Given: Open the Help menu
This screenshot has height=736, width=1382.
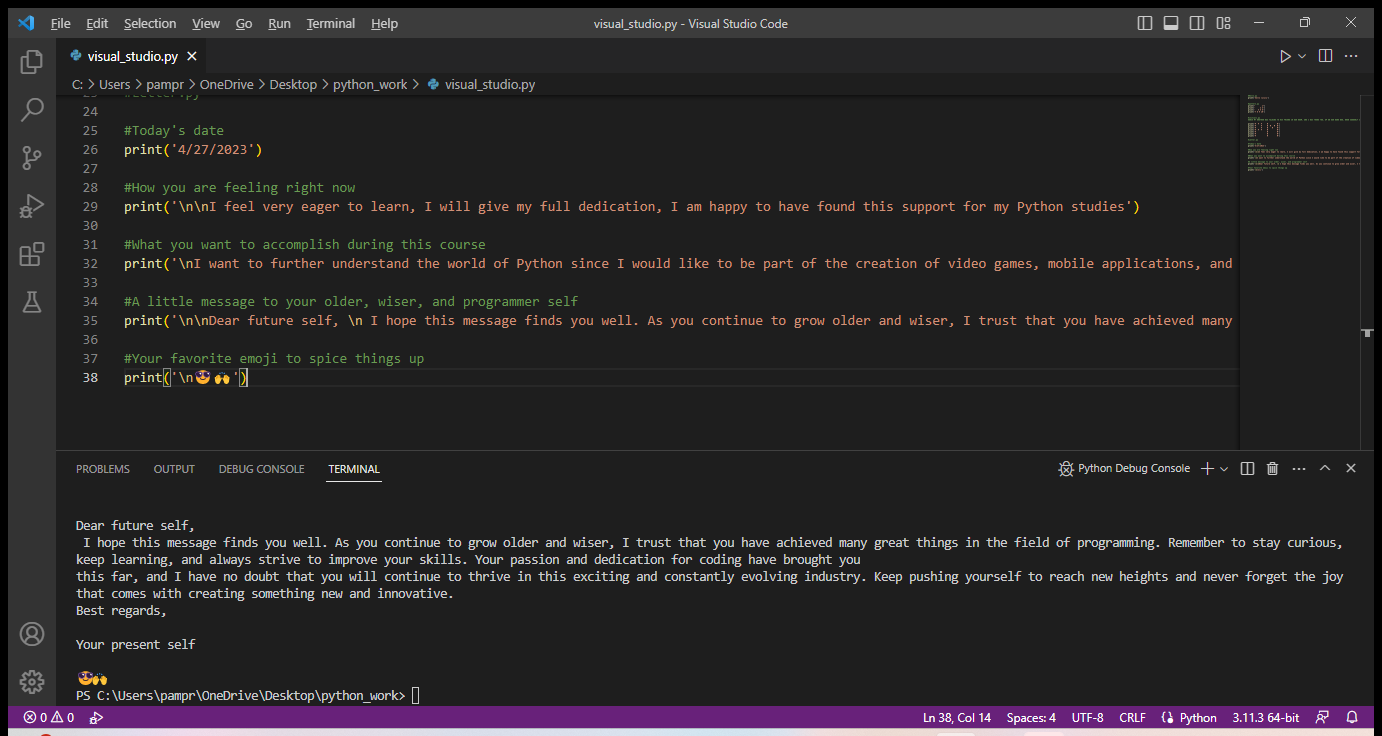Looking at the screenshot, I should point(384,23).
